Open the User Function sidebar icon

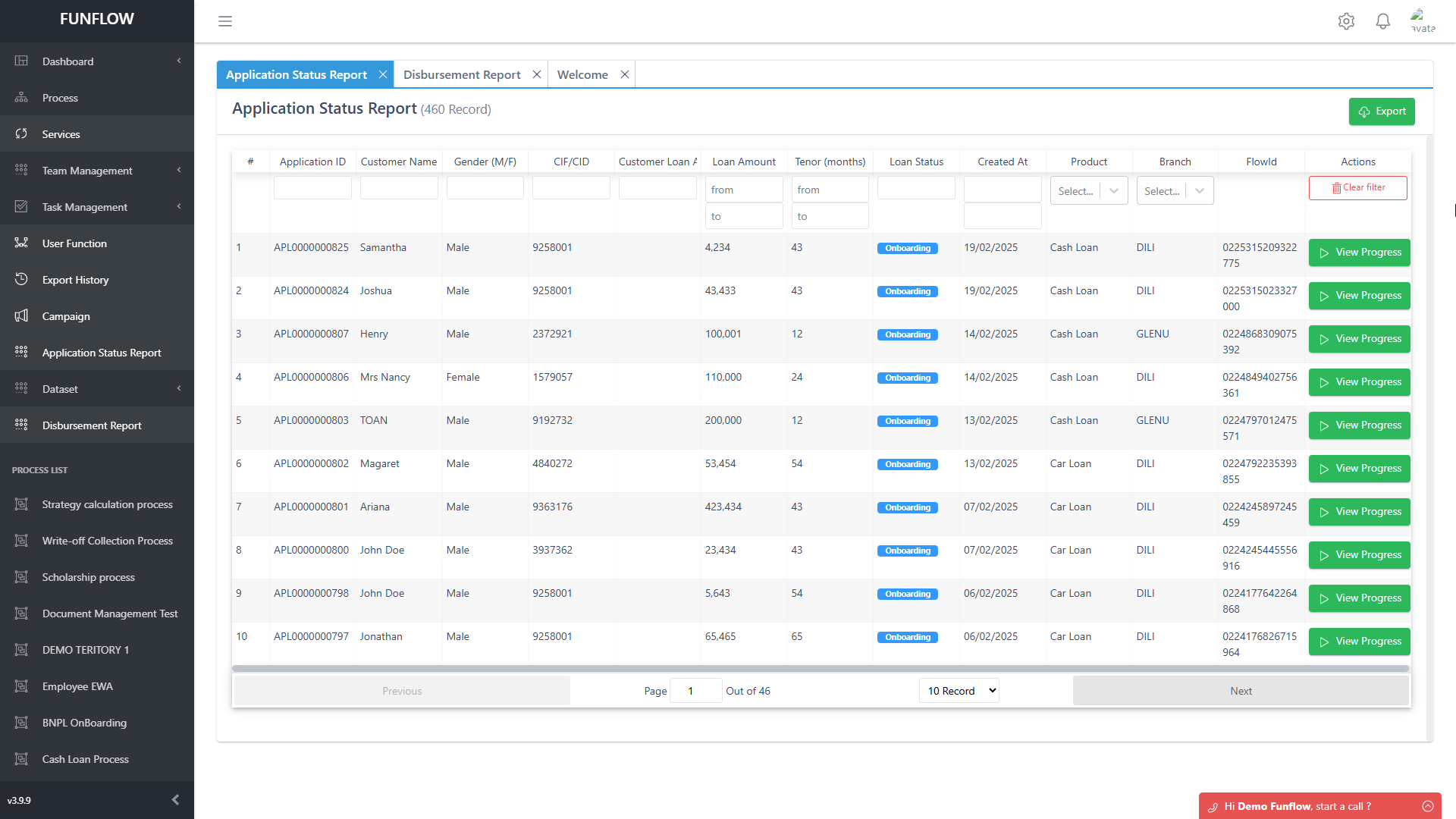click(21, 243)
